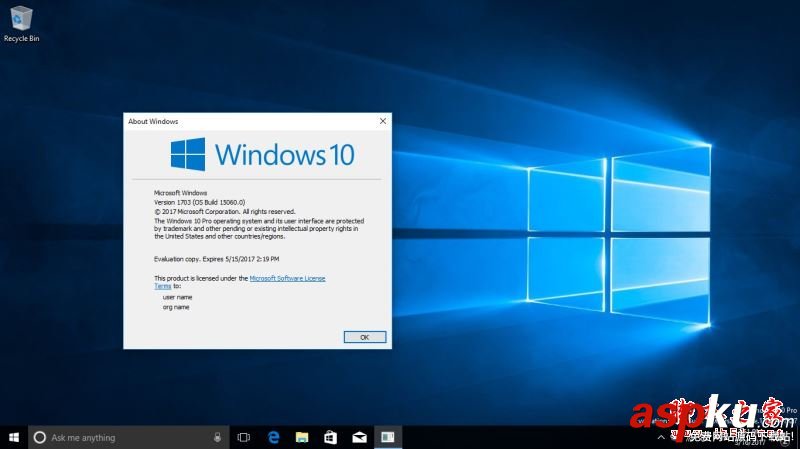Open the Start menu
800x449 pixels.
coord(14,437)
